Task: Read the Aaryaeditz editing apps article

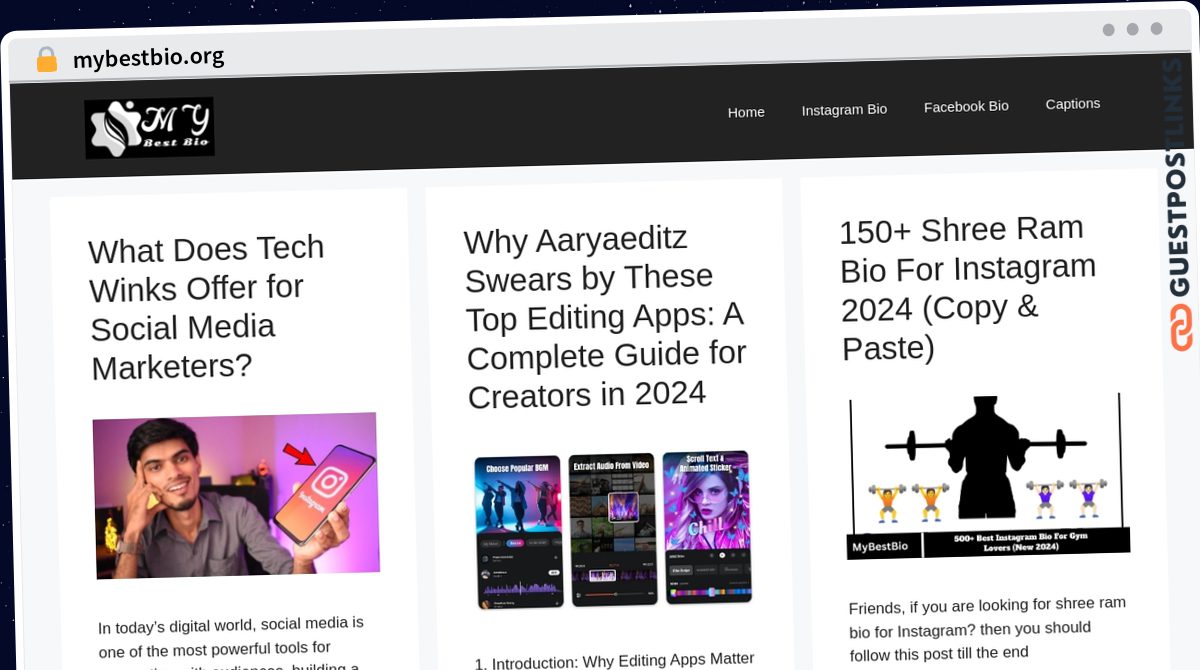Action: (x=606, y=318)
